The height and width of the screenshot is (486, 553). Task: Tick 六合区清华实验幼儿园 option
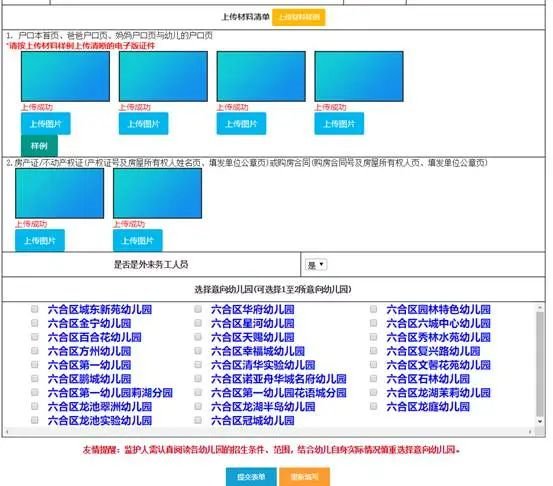pyautogui.click(x=198, y=364)
